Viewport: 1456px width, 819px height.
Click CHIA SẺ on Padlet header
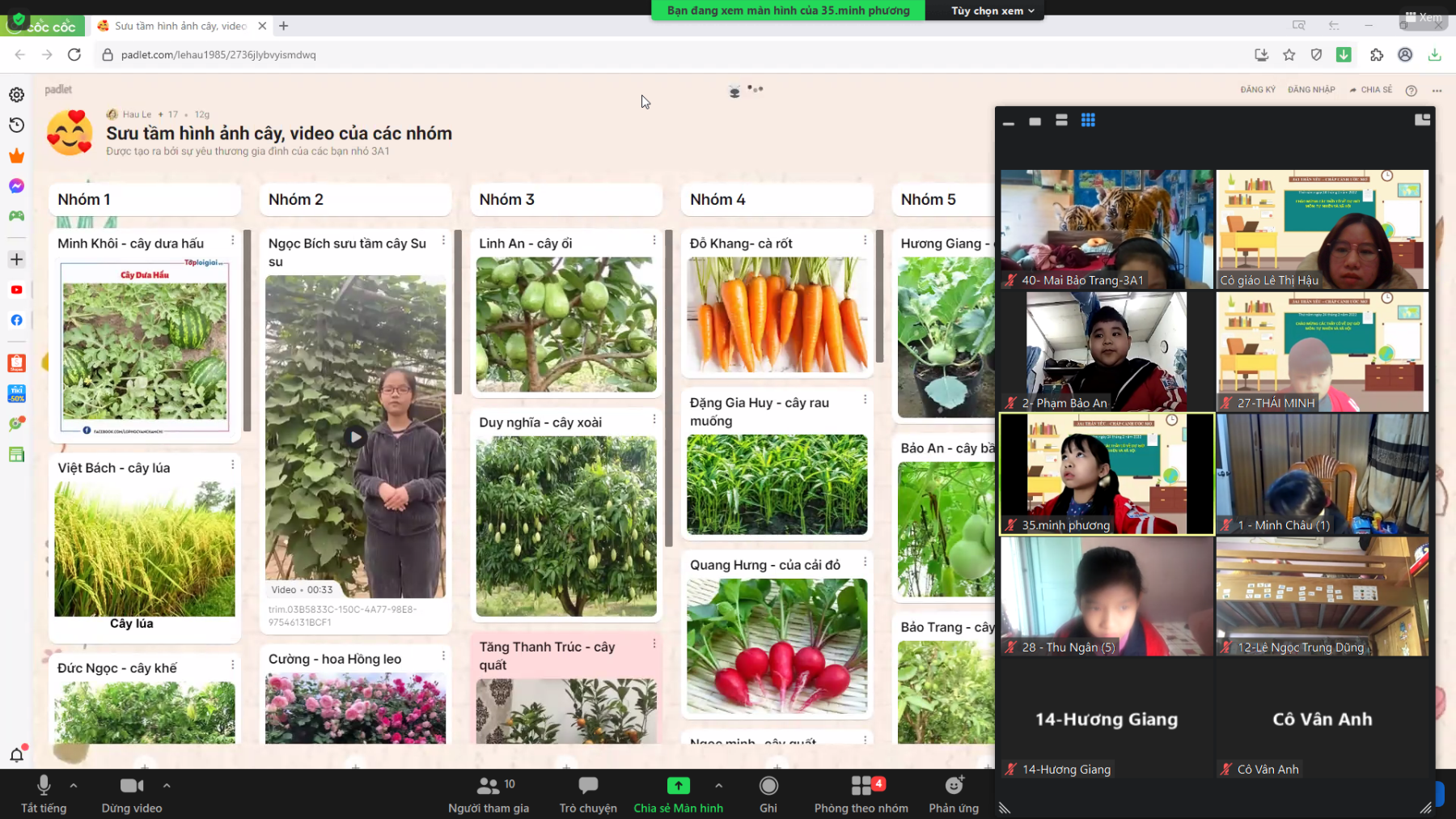click(x=1371, y=90)
